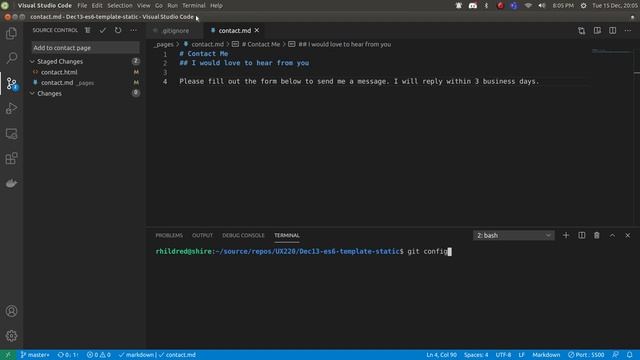Viewport: 640px width, 360px height.
Task: Change end of line sequence LF
Action: click(x=522, y=355)
